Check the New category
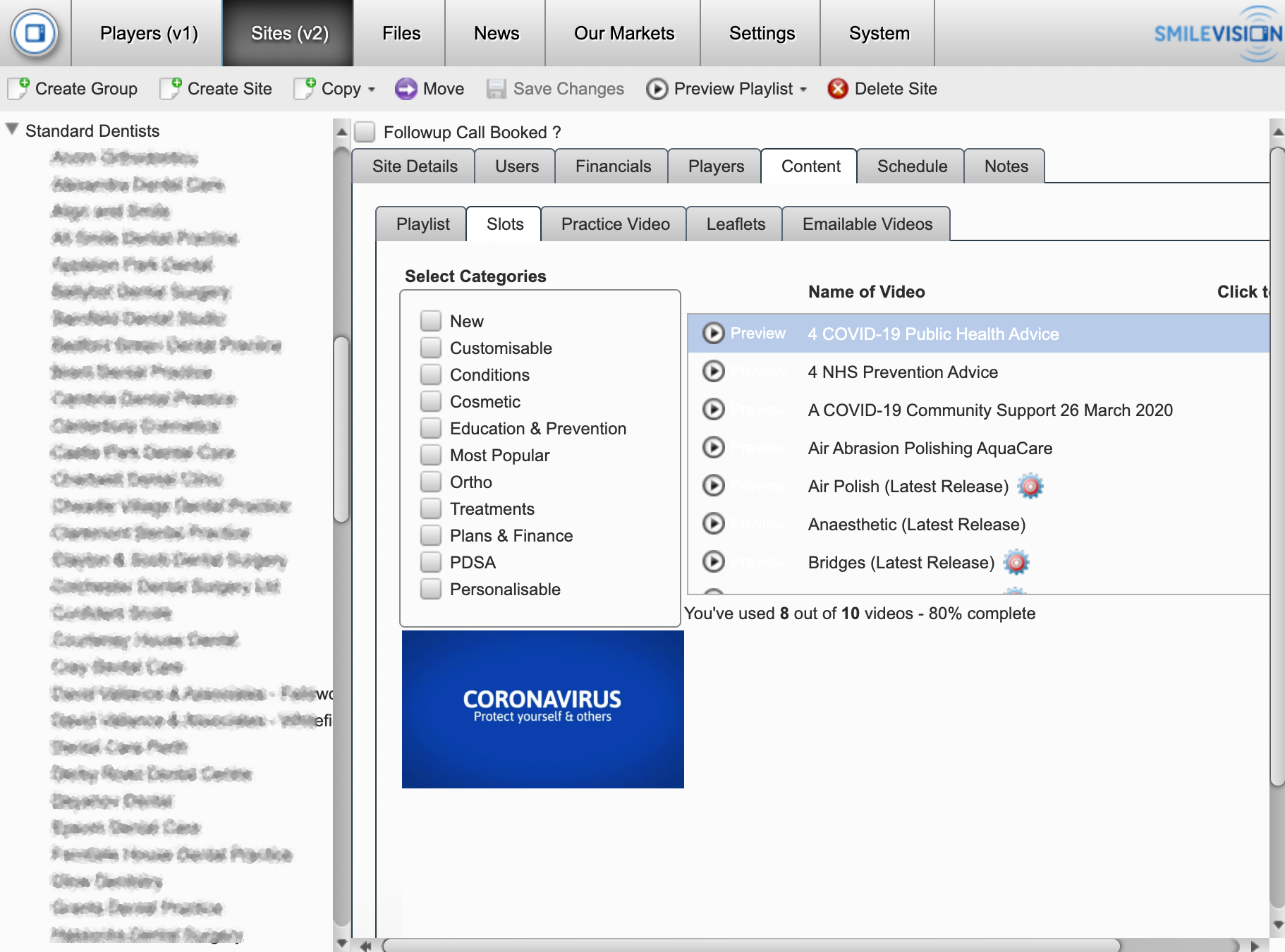This screenshot has height=952, width=1285. 431,321
